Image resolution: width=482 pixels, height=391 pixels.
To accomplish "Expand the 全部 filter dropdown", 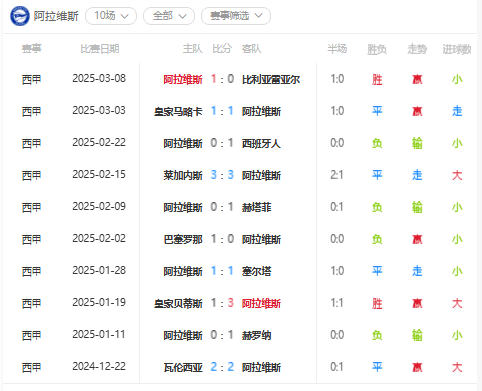I will click(169, 16).
